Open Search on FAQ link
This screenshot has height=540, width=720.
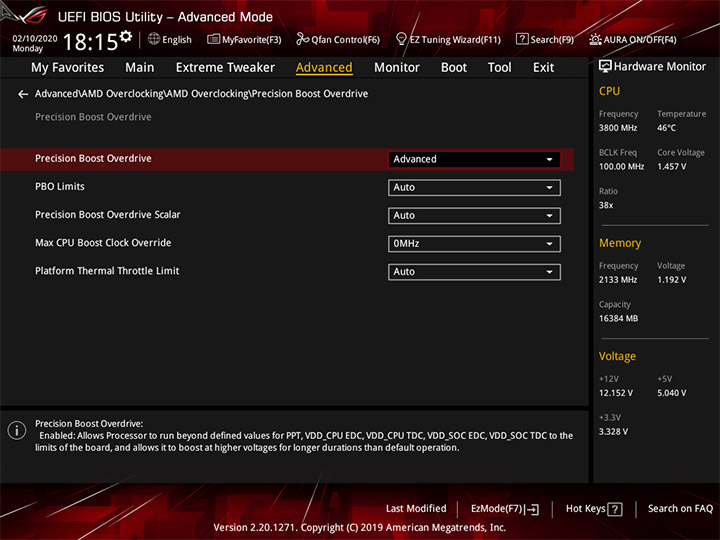pos(680,509)
